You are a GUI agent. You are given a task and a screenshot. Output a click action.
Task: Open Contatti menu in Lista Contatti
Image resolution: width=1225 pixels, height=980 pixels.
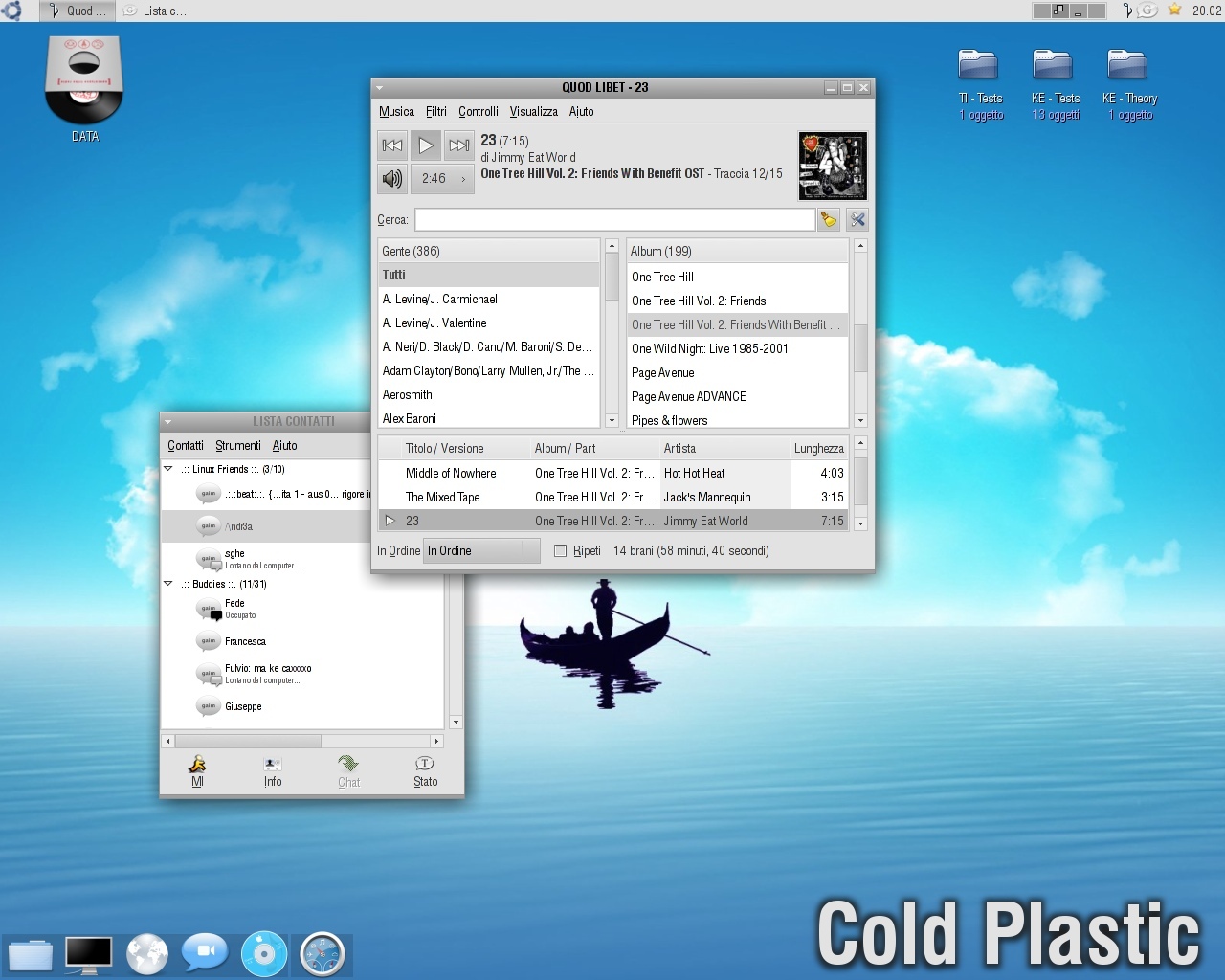(x=186, y=445)
